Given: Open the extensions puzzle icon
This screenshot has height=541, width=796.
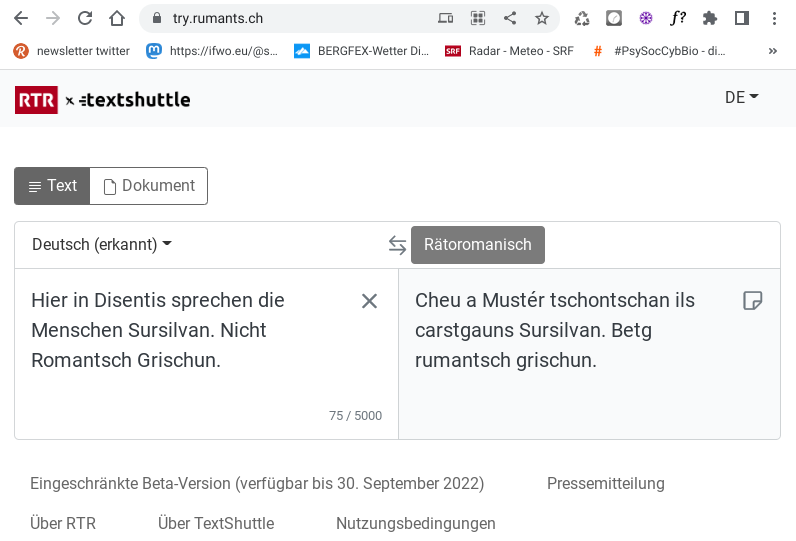Looking at the screenshot, I should 710,18.
